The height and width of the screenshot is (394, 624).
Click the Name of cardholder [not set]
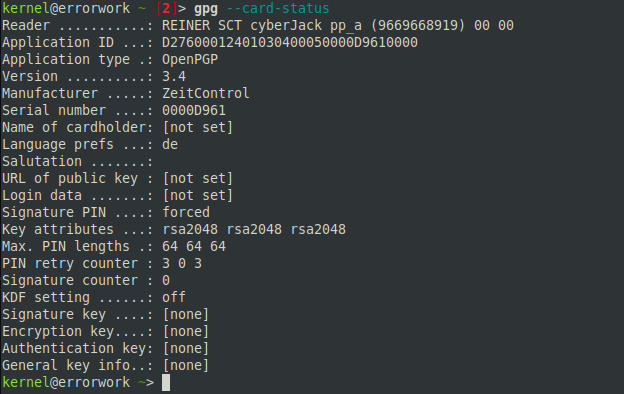pos(198,127)
